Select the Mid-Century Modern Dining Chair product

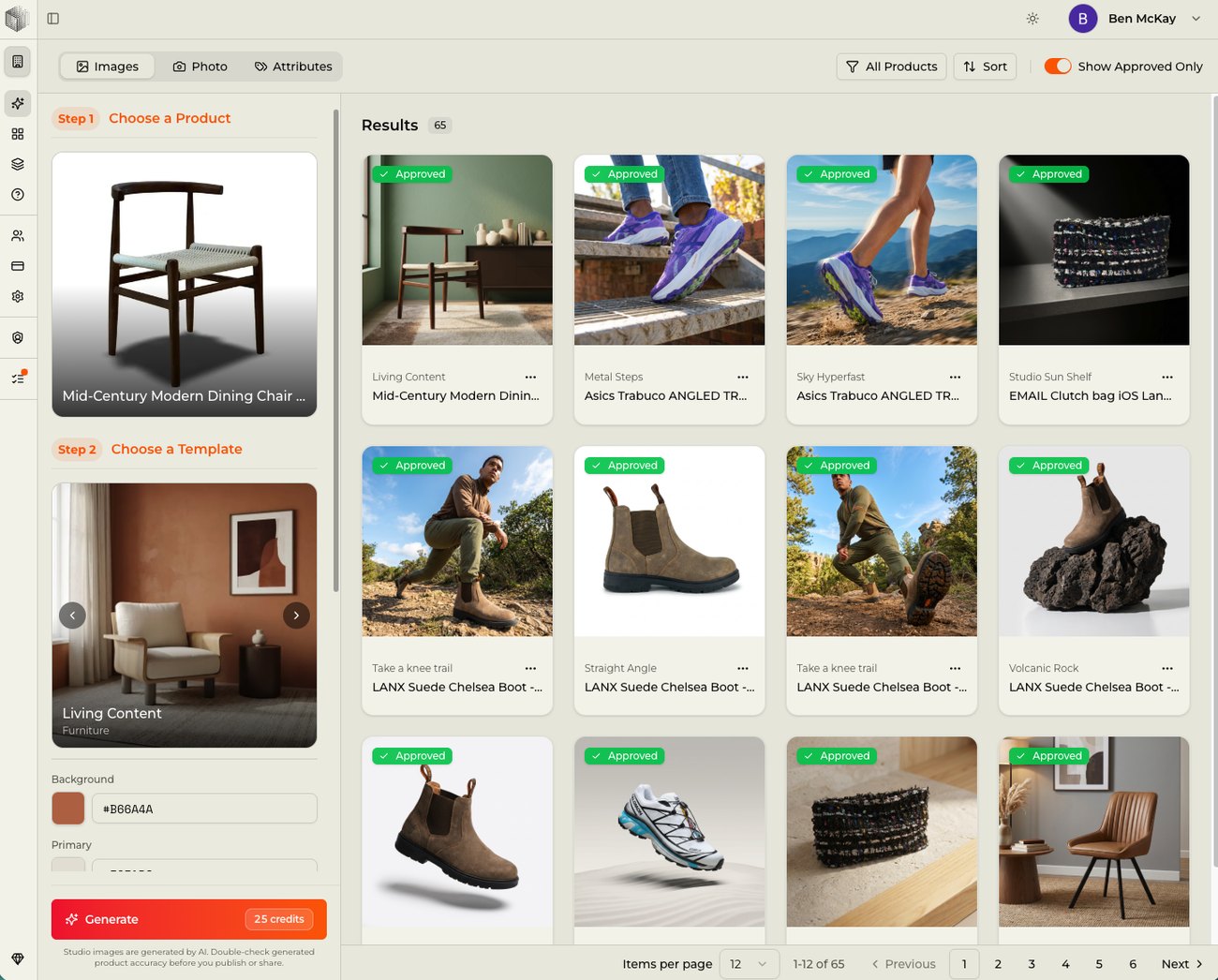coord(185,285)
